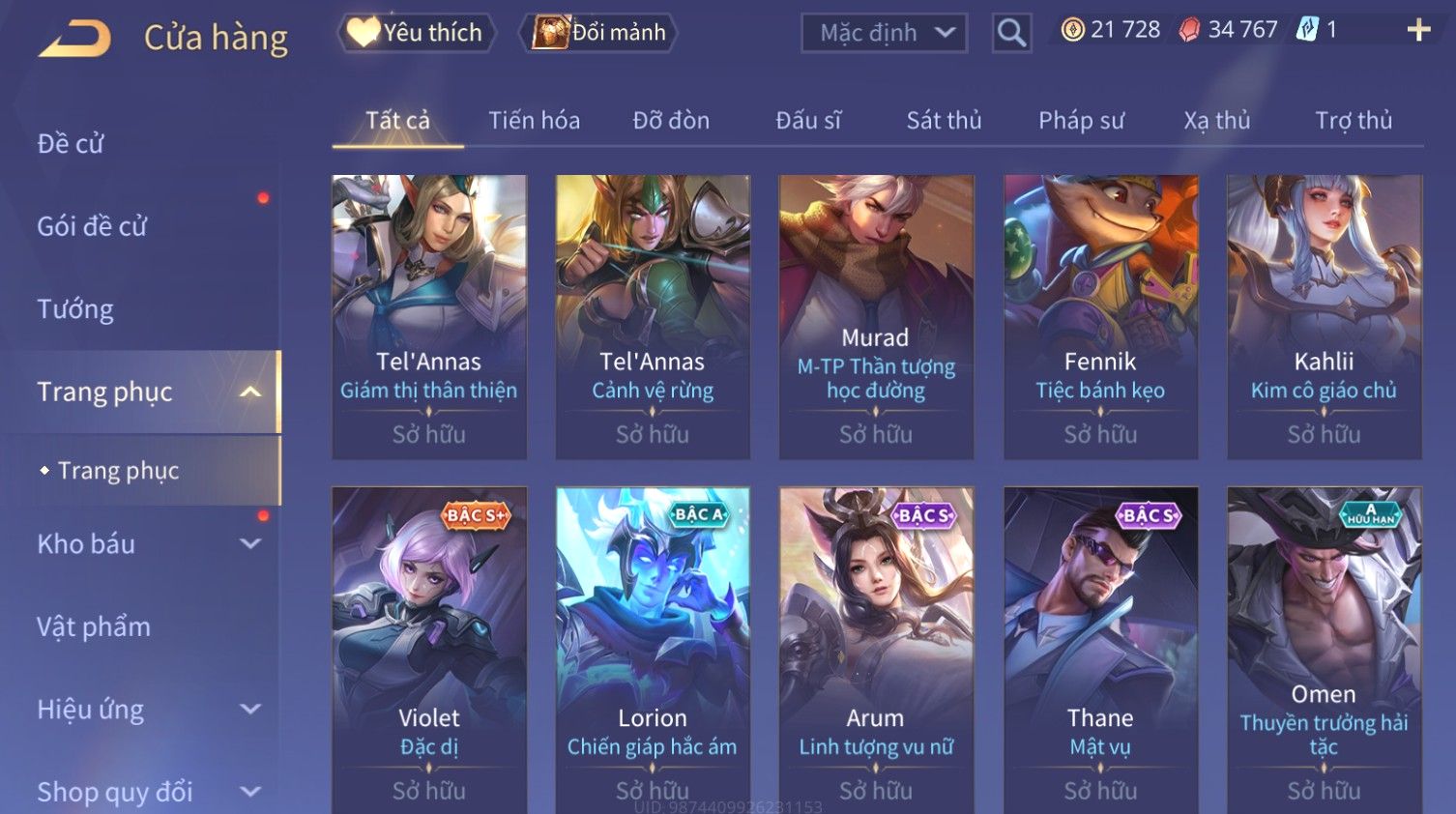
Task: Tap the plus icon to add currency
Action: point(1418,30)
